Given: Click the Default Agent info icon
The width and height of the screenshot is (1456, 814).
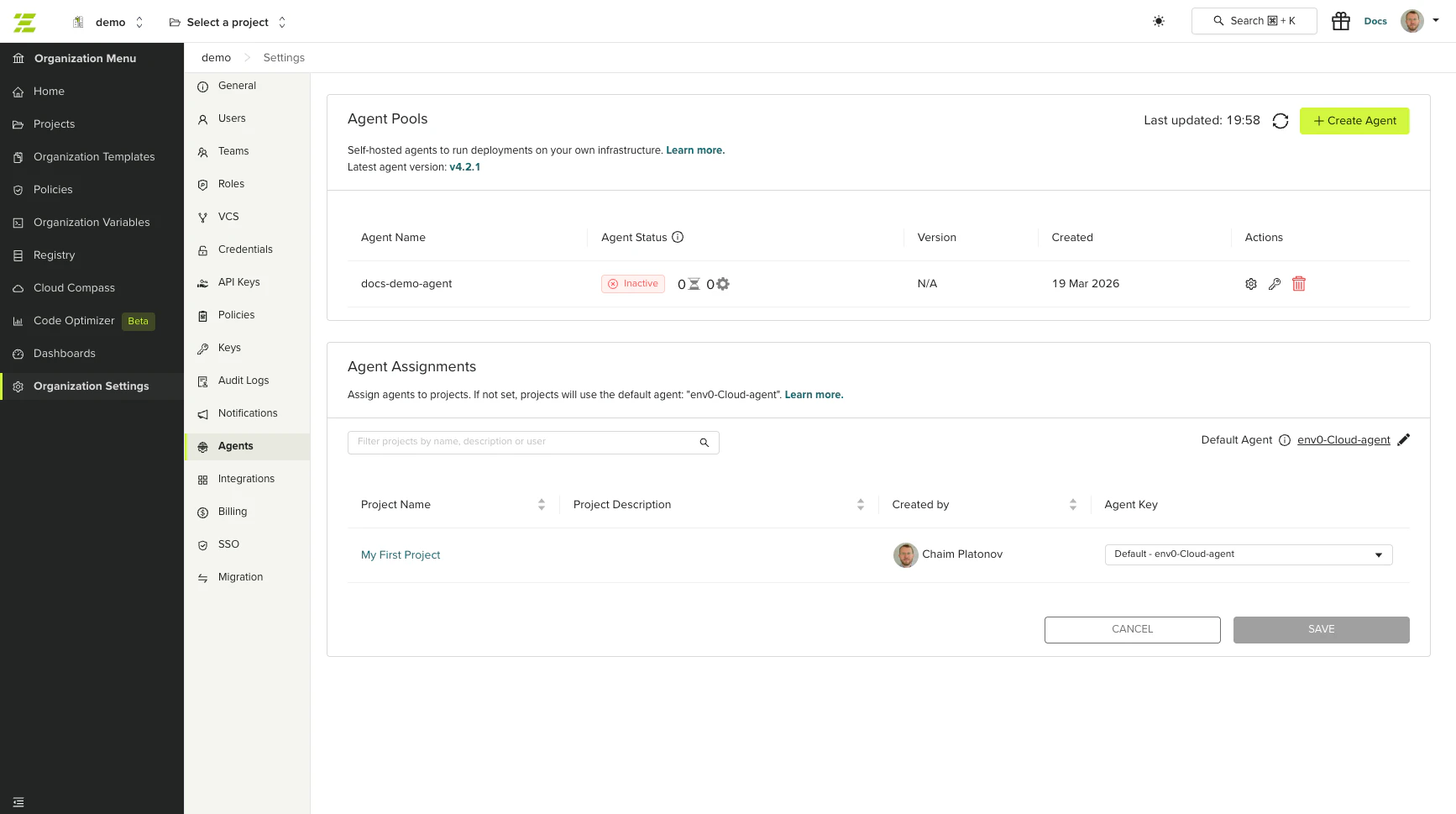Looking at the screenshot, I should [1284, 439].
